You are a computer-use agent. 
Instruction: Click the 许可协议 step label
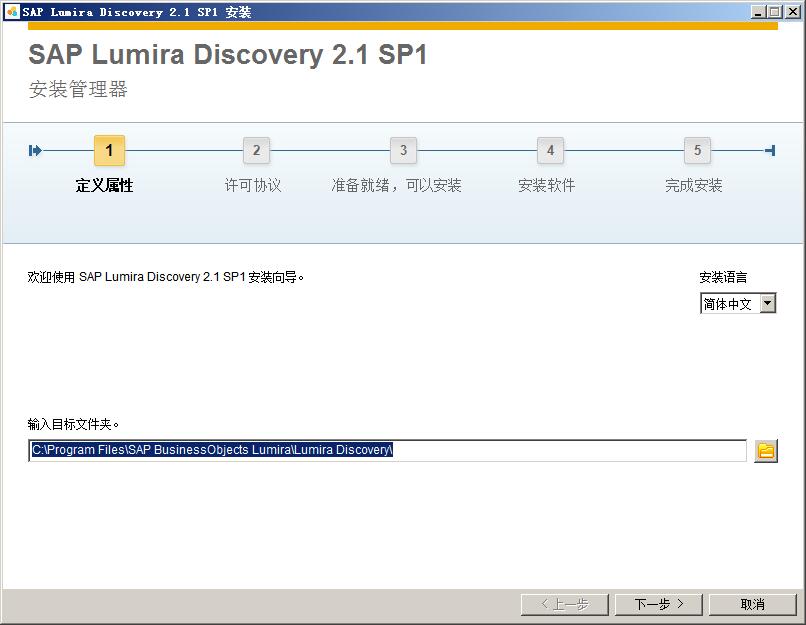(253, 185)
